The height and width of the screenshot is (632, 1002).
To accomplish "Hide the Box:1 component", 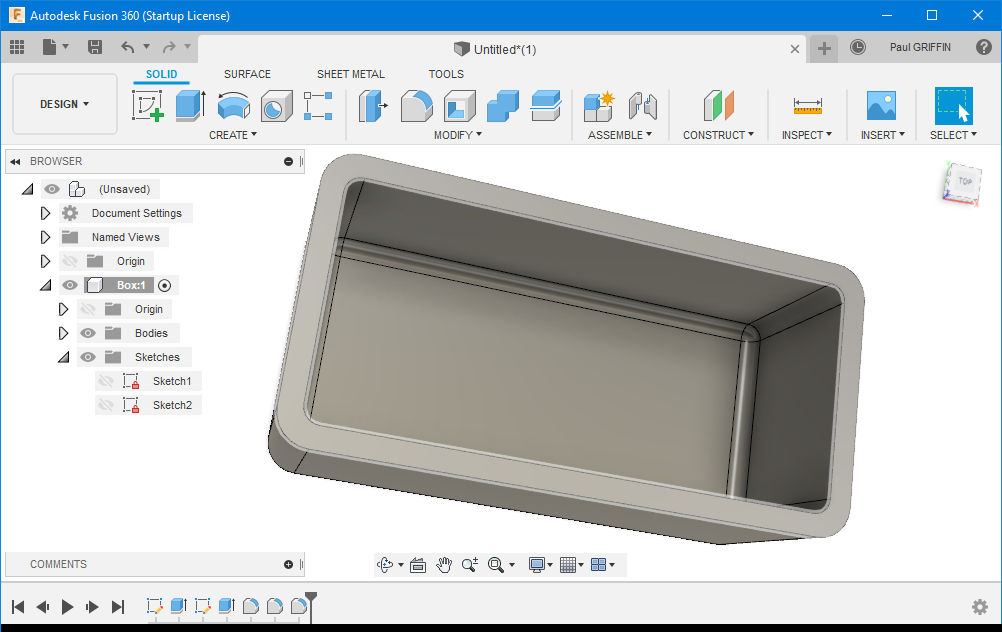I will (70, 285).
